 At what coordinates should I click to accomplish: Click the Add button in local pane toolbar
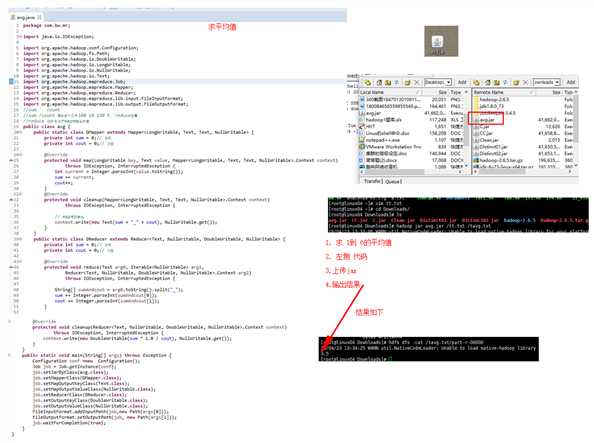coord(462,82)
